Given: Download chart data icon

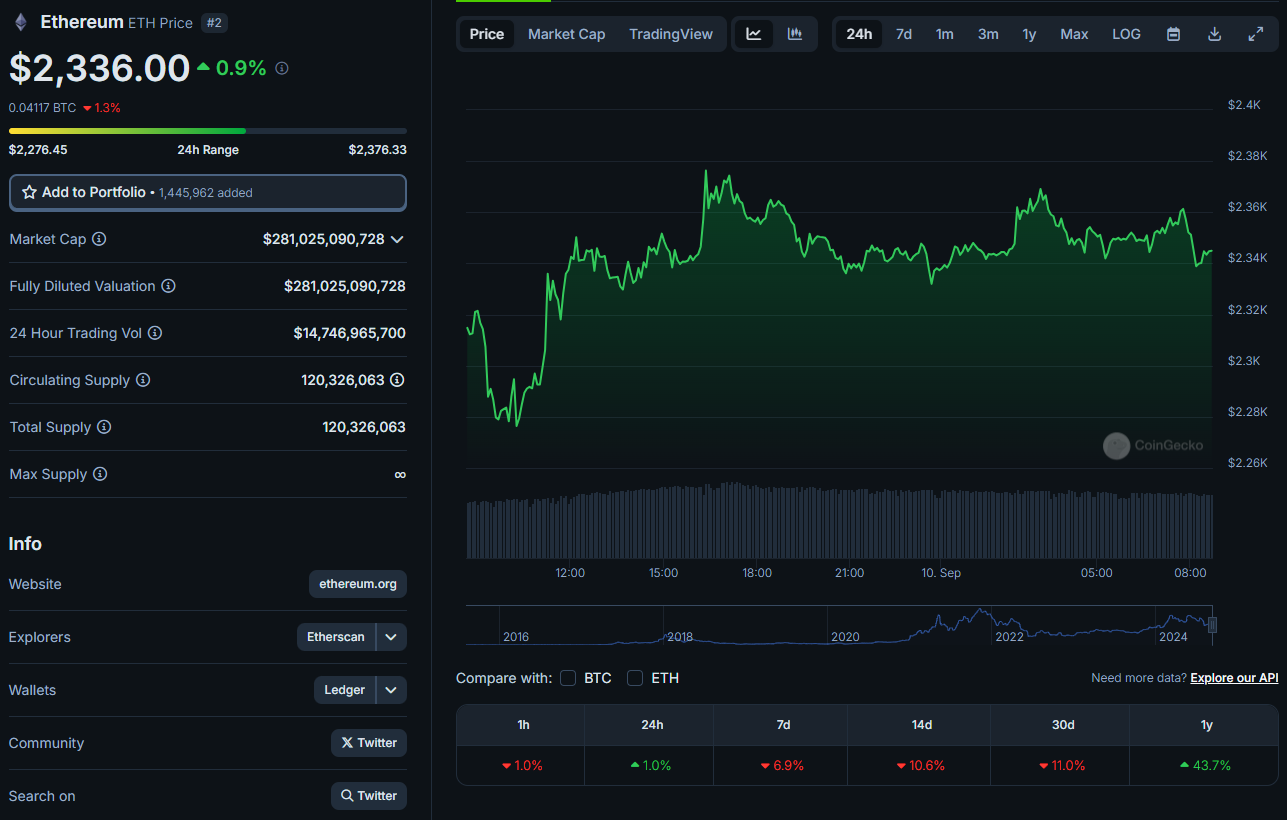Looking at the screenshot, I should pyautogui.click(x=1215, y=34).
